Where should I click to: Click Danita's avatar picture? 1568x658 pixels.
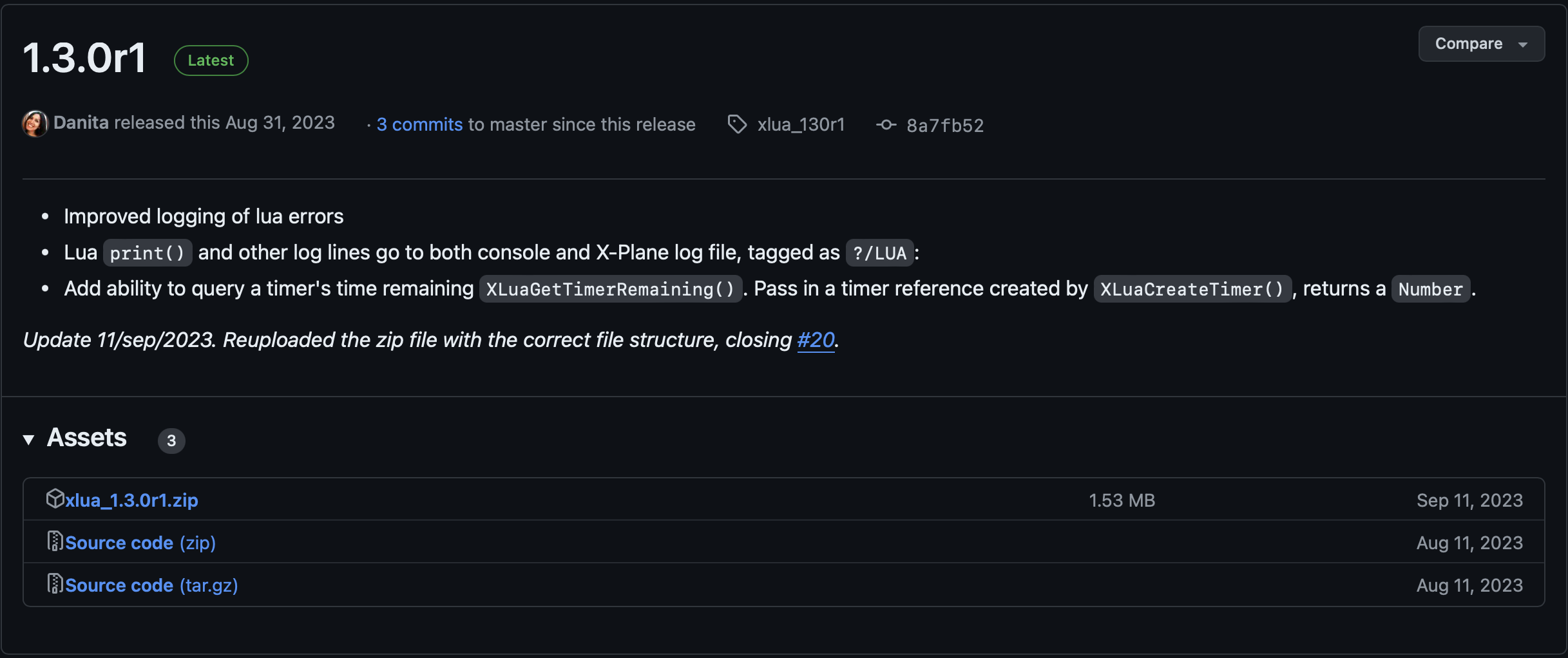click(35, 124)
